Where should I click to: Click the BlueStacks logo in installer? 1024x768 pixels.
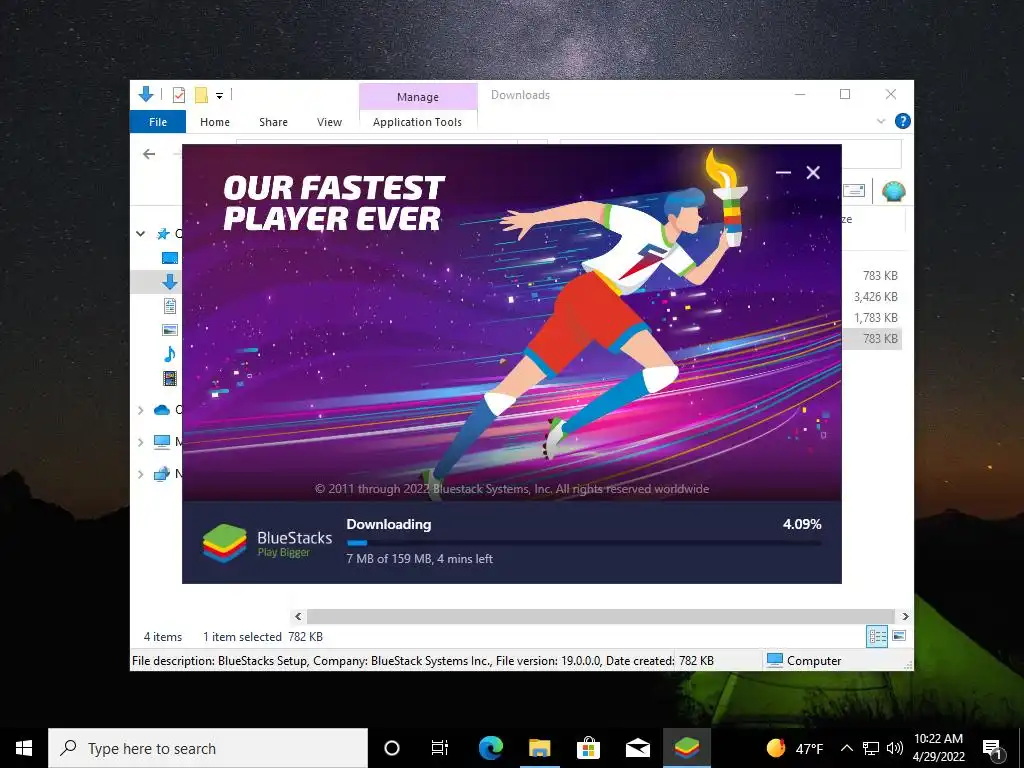(225, 543)
